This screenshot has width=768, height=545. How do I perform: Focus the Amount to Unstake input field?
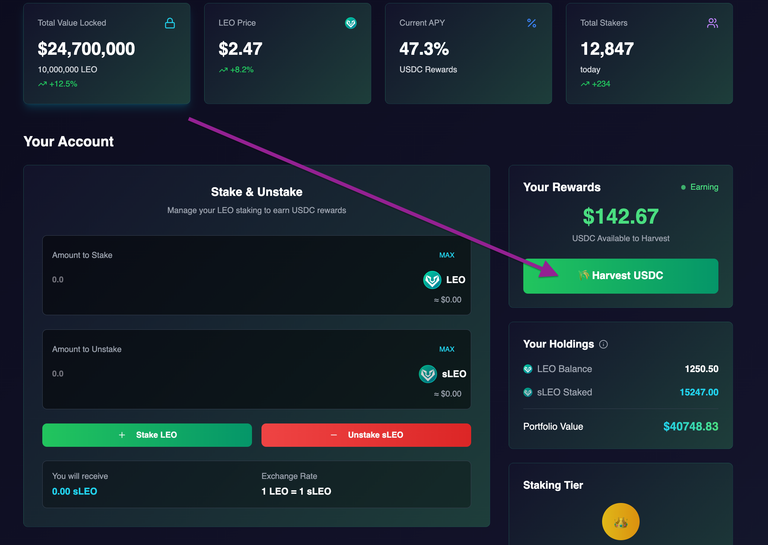(230, 374)
